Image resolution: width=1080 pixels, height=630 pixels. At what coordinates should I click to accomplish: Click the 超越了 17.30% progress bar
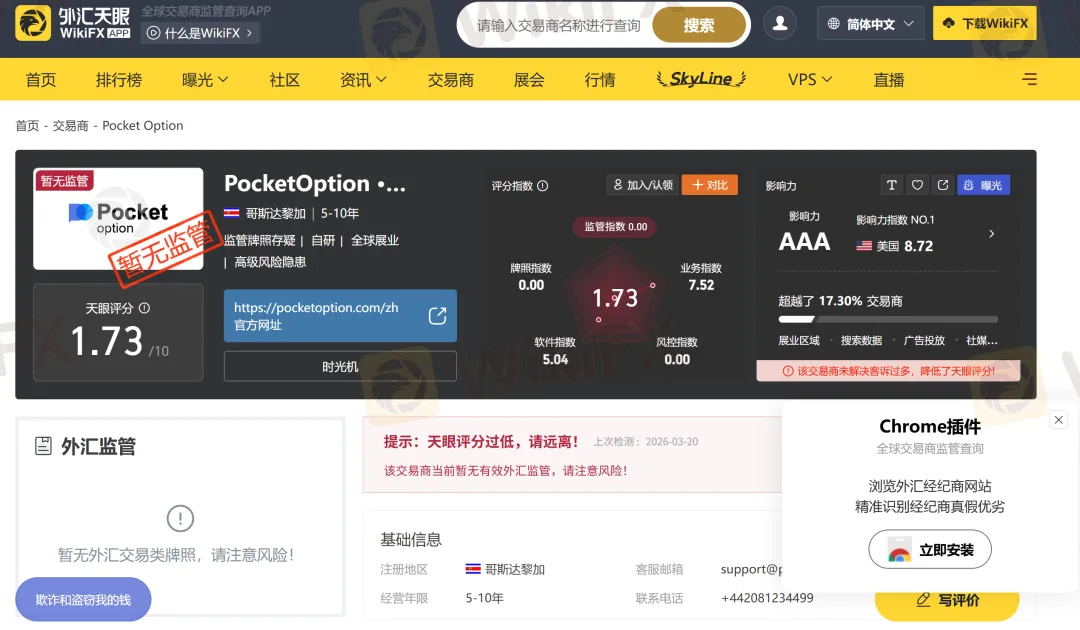point(888,320)
